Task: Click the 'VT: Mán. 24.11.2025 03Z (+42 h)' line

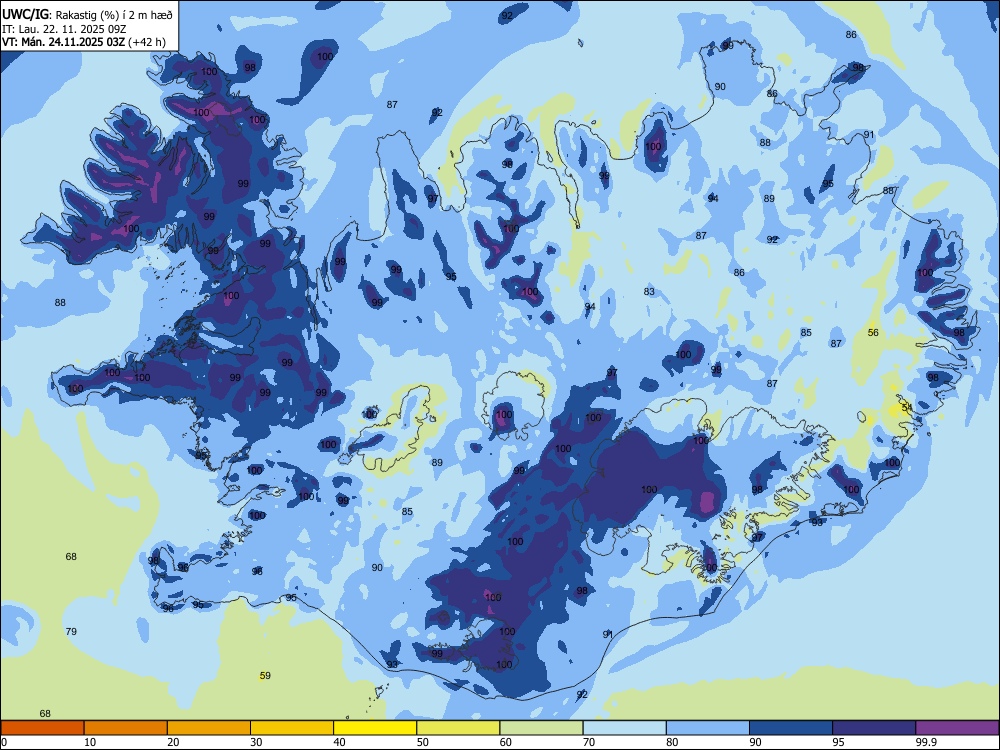Action: (84, 42)
